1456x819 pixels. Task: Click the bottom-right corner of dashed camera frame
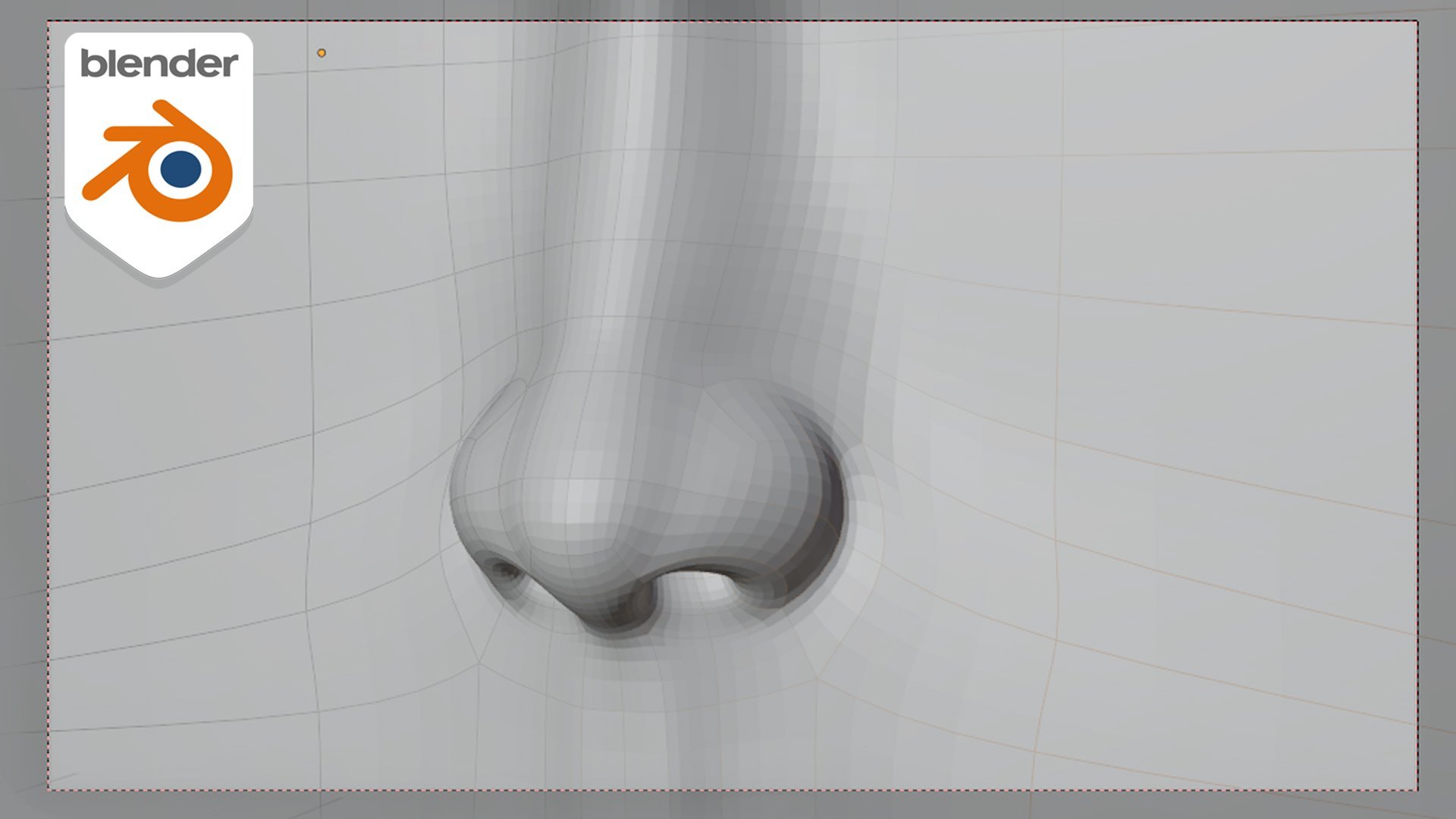point(1417,790)
